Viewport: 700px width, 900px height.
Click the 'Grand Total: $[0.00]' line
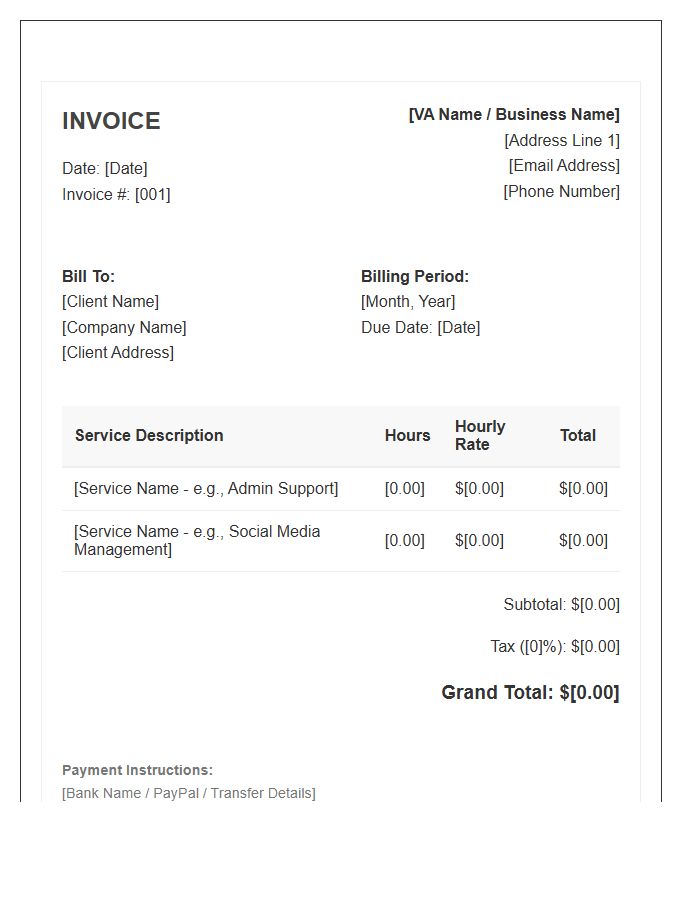(x=530, y=692)
